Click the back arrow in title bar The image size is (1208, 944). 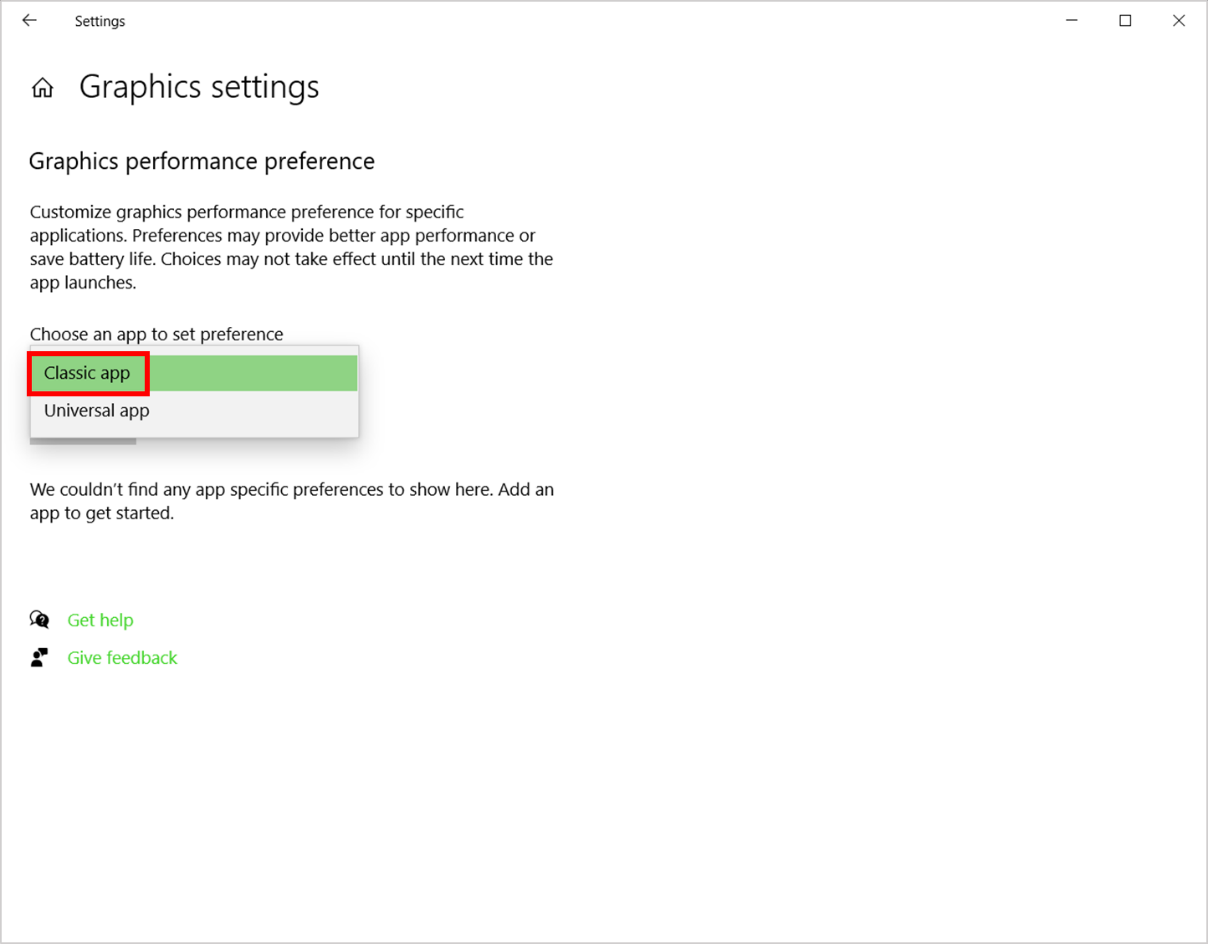point(29,21)
